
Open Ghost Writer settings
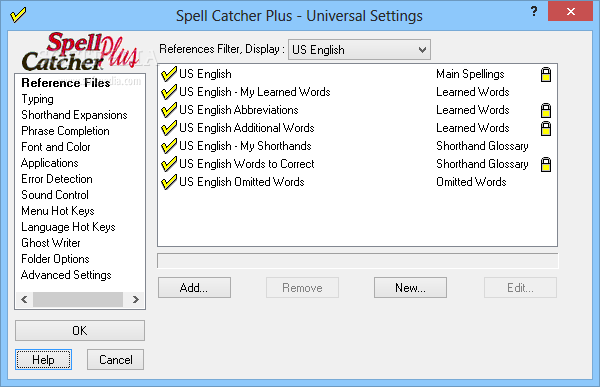coord(51,243)
